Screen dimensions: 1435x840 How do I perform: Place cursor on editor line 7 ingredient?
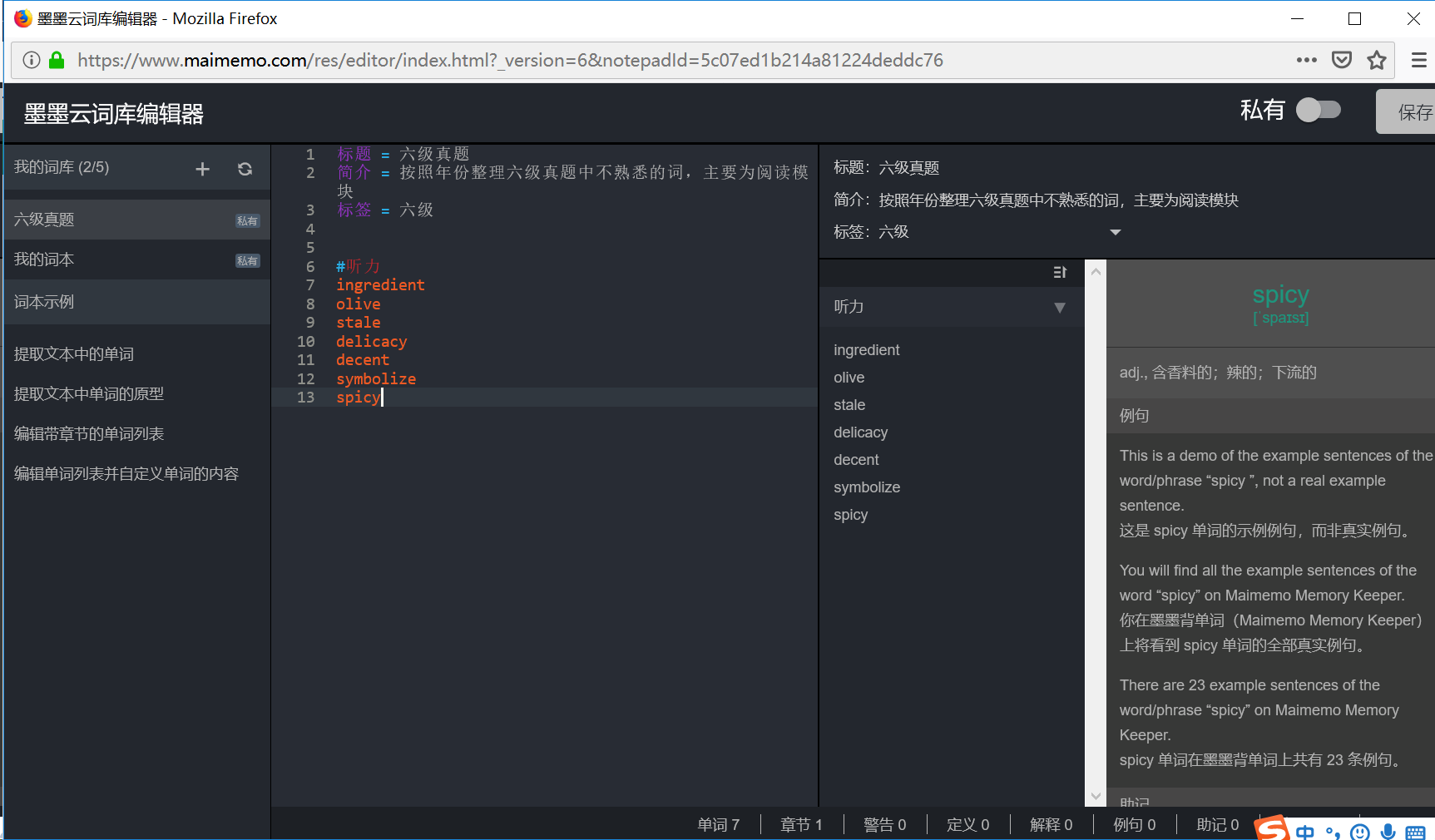[380, 285]
